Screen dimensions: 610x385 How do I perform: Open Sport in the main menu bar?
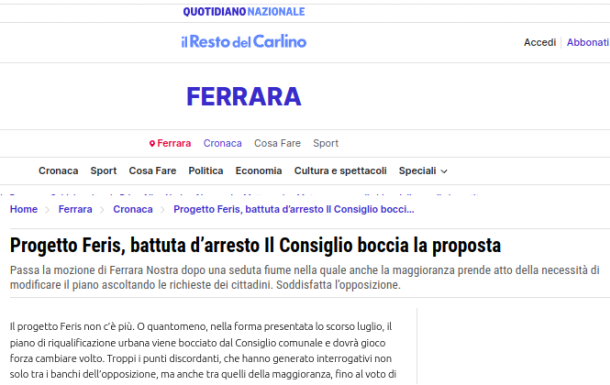click(103, 171)
